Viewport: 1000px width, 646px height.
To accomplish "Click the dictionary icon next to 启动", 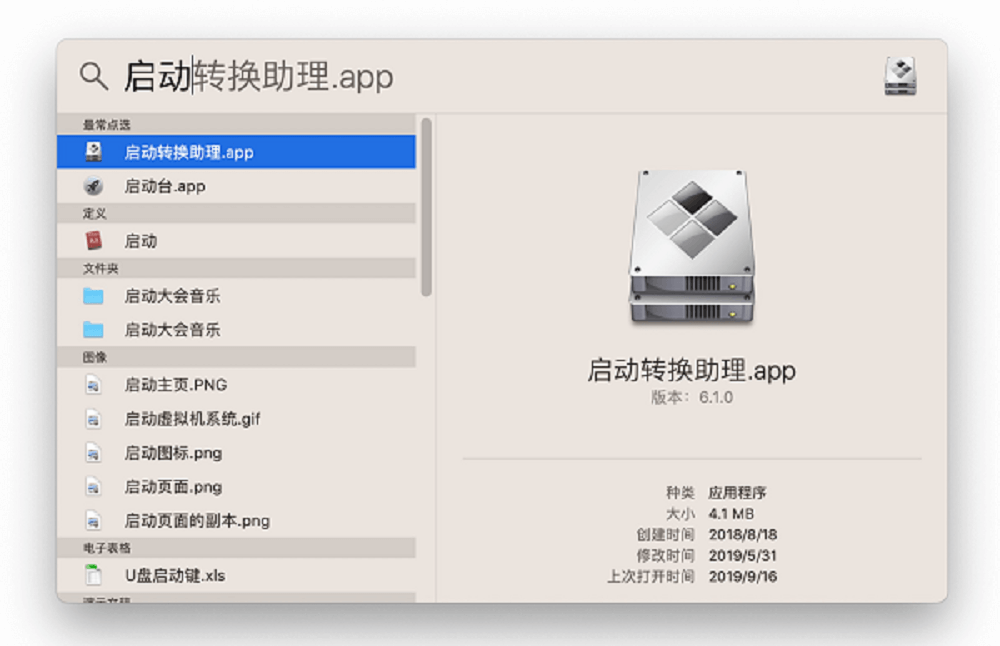I will click(95, 240).
